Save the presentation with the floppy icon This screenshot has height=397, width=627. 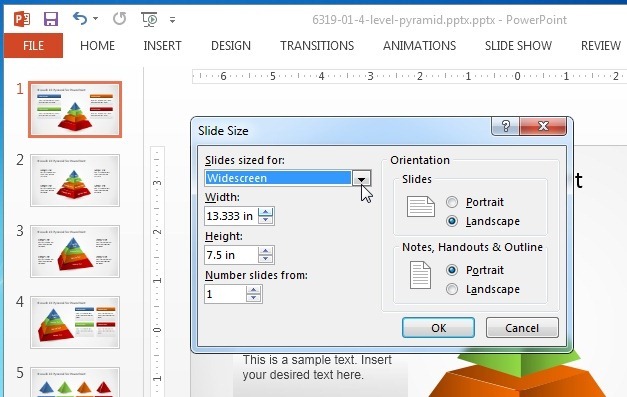(x=51, y=19)
